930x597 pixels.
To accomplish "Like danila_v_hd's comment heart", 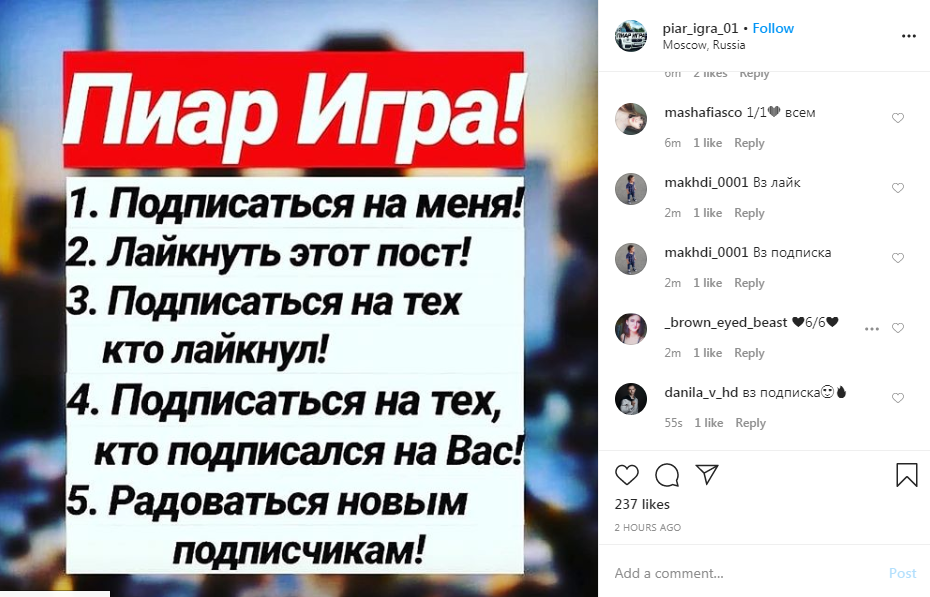I will (898, 398).
